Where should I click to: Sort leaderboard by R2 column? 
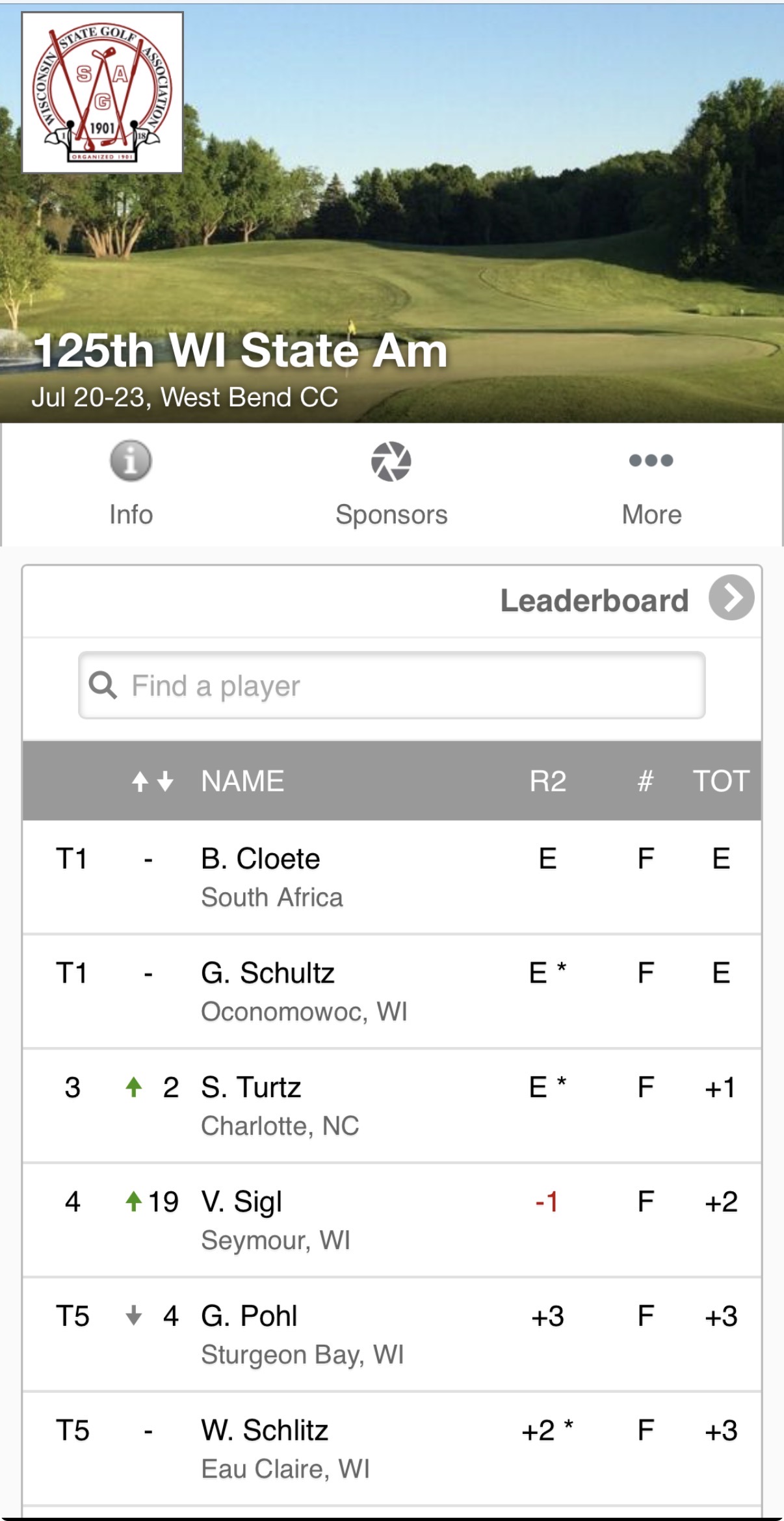(x=547, y=781)
